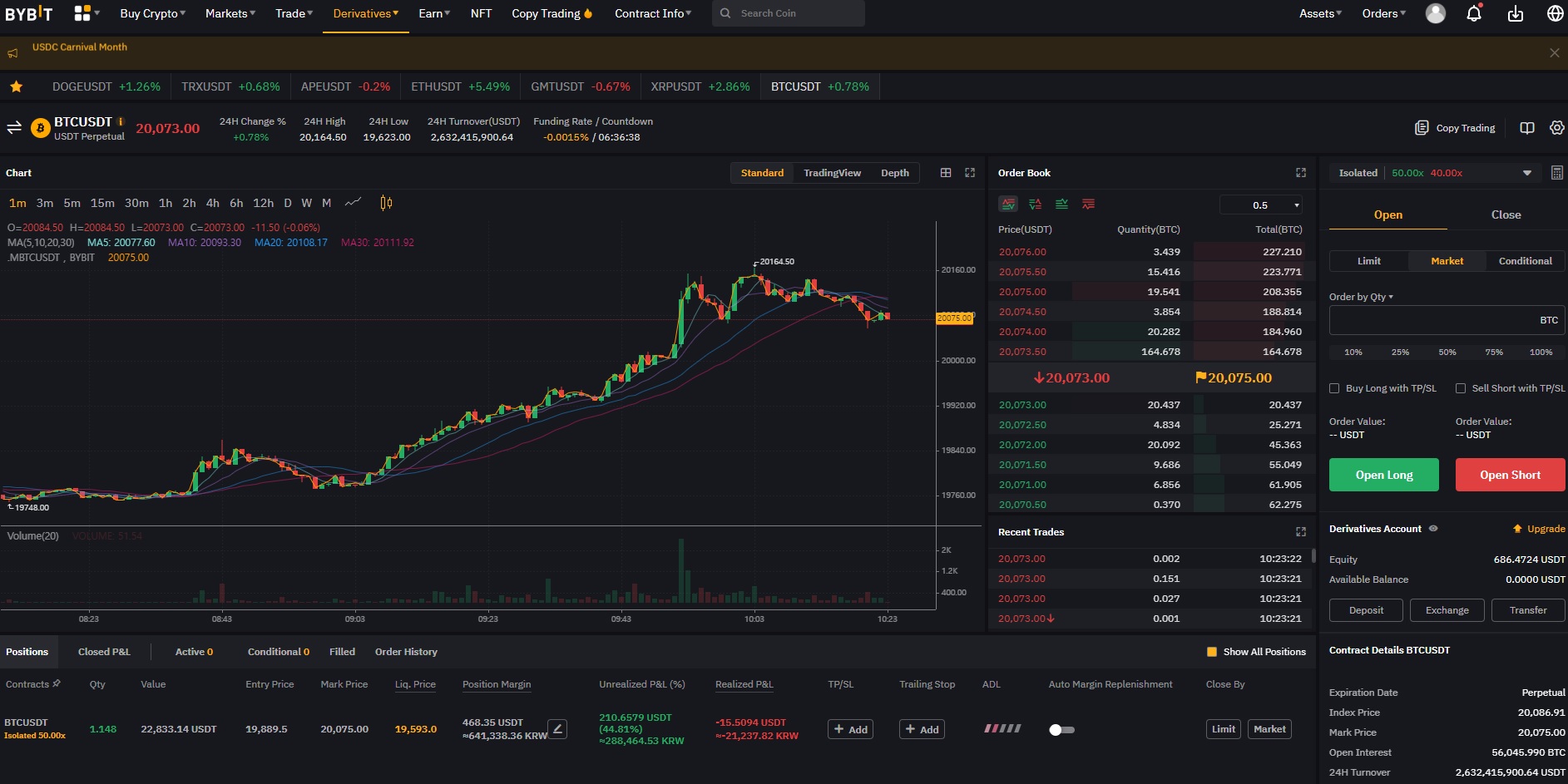Open candlestick chart type icon

(386, 202)
